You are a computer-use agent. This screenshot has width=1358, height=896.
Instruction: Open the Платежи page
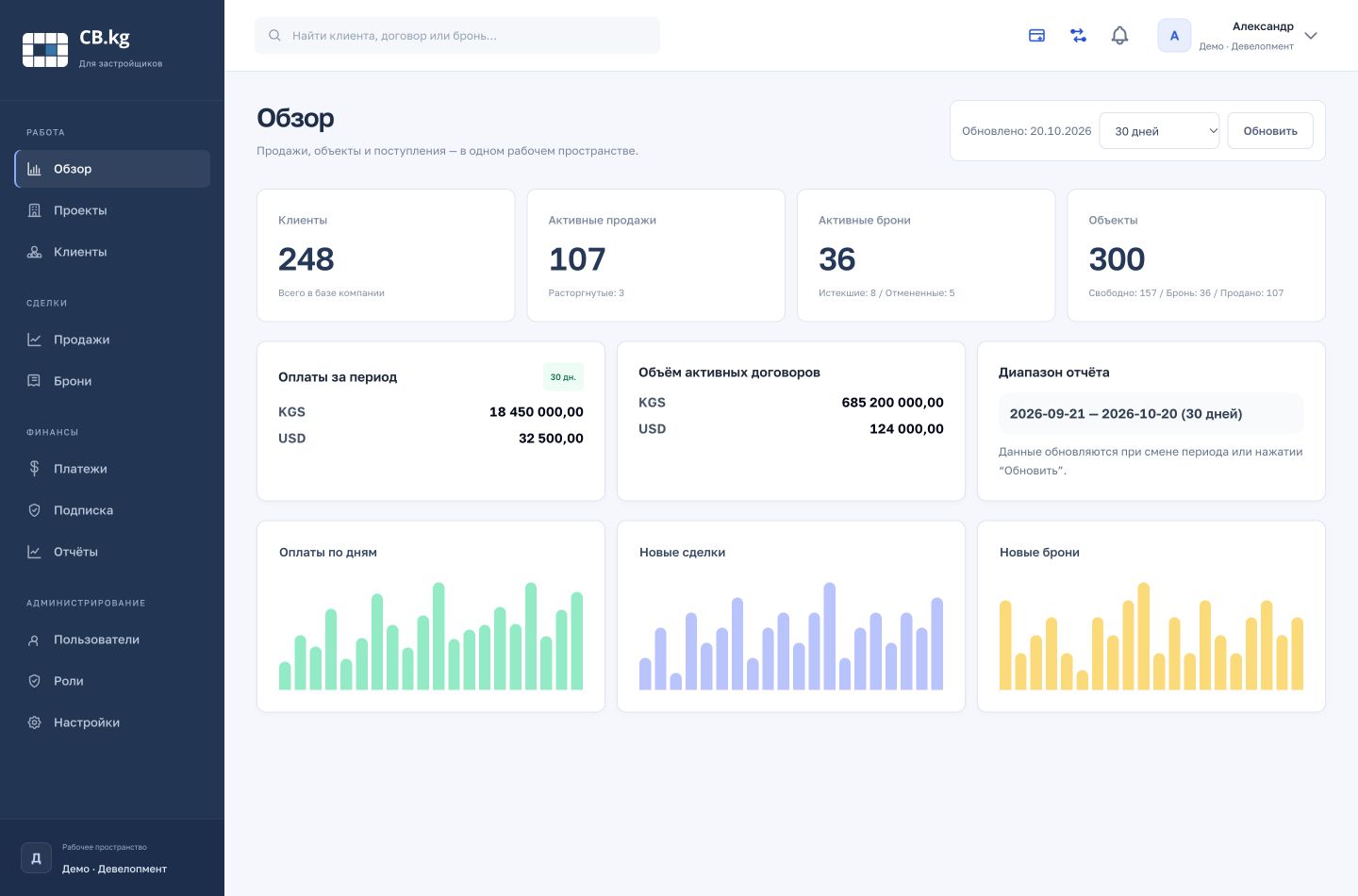tap(112, 469)
